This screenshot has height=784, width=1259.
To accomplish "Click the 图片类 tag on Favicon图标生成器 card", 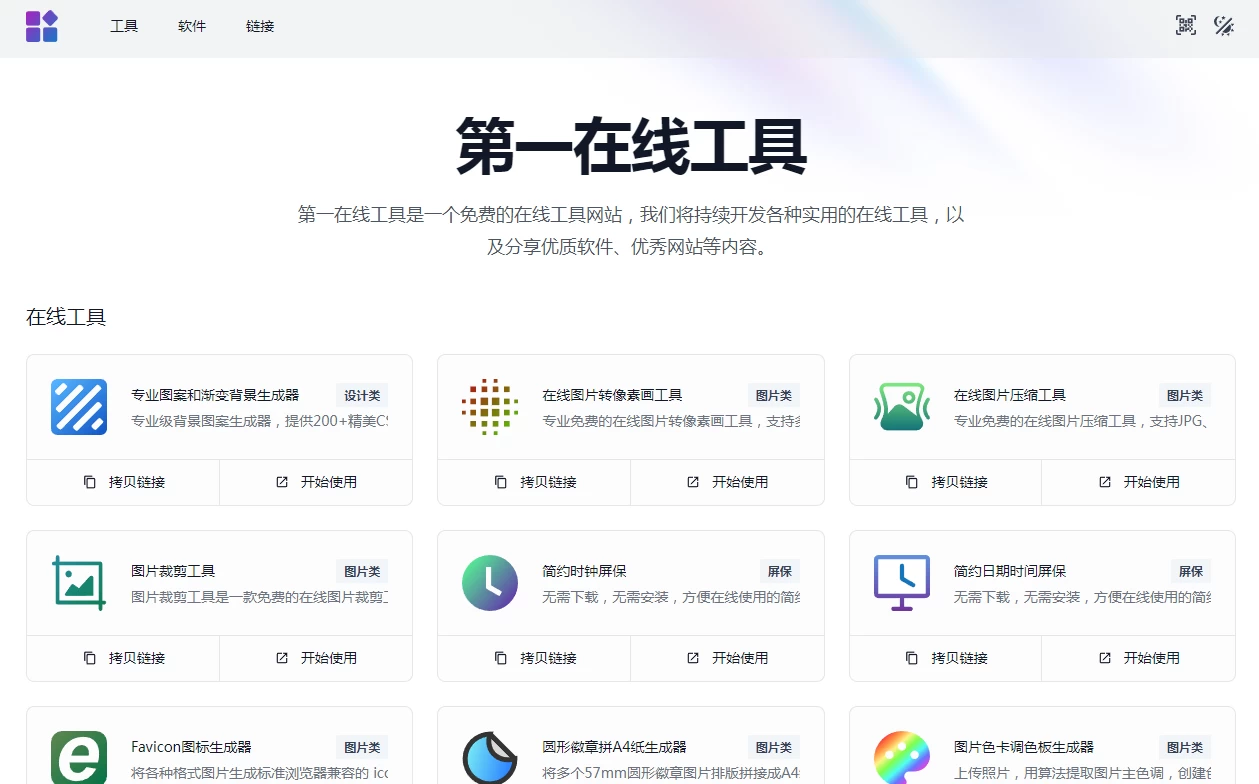I will pos(362,747).
